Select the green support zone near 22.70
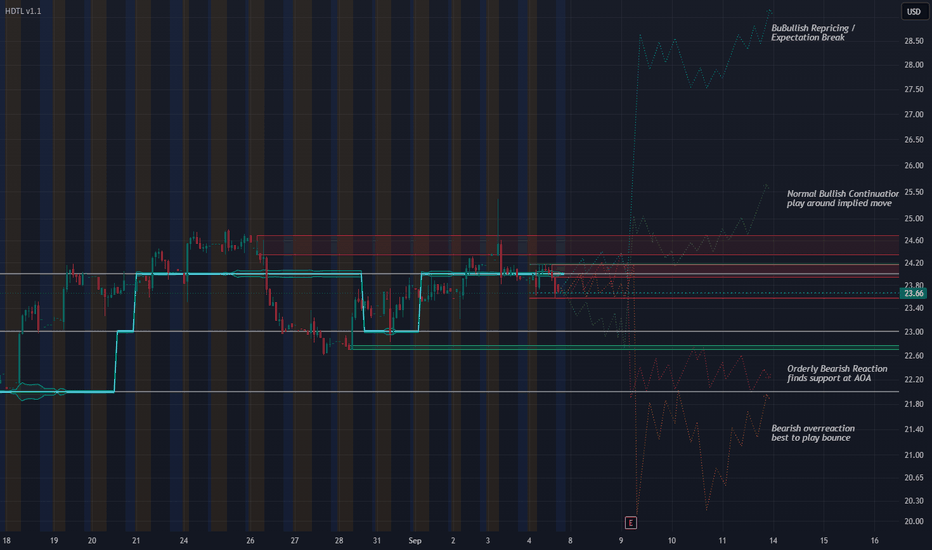Image resolution: width=932 pixels, height=550 pixels. tap(625, 347)
